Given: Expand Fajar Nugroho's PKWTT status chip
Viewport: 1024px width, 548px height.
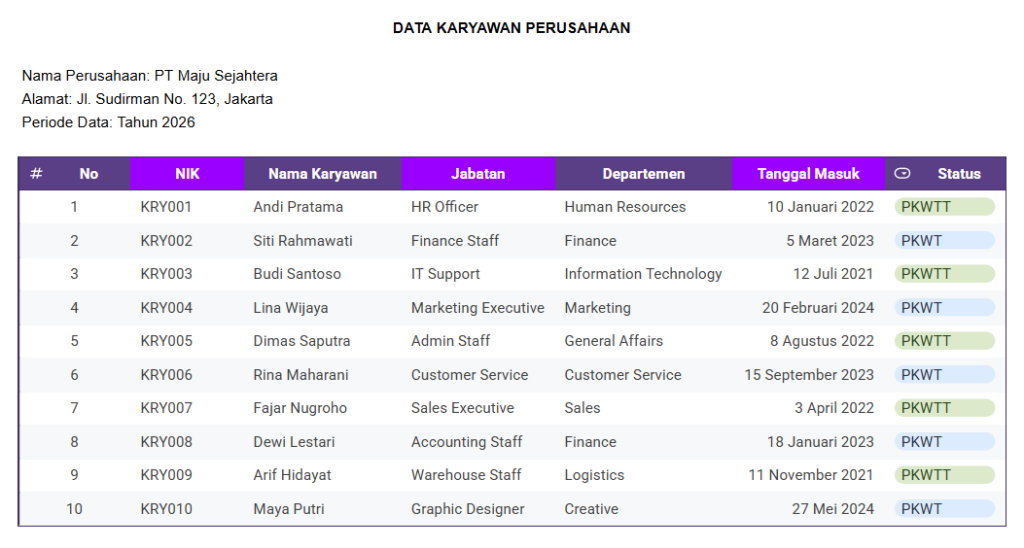Looking at the screenshot, I should pos(944,408).
